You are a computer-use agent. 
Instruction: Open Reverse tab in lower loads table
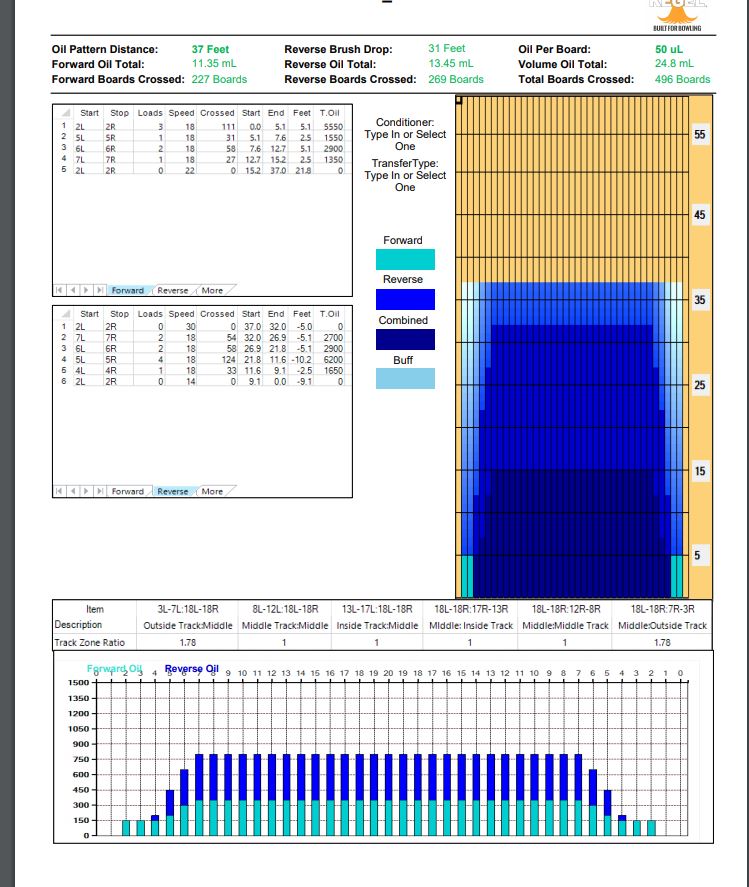pyautogui.click(x=173, y=491)
